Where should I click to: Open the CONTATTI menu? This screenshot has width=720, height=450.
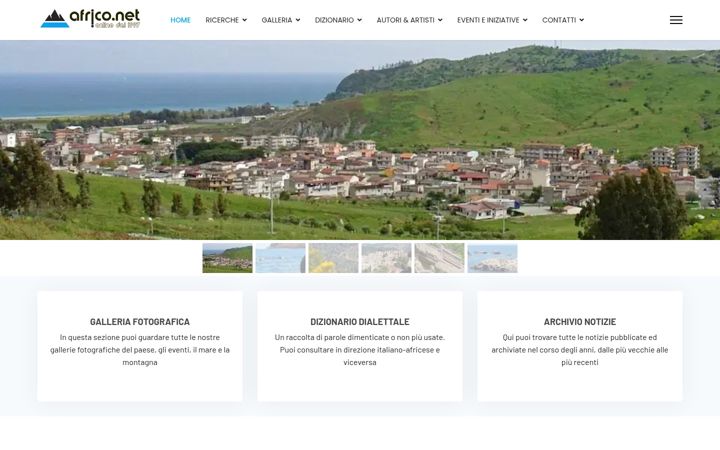point(559,20)
